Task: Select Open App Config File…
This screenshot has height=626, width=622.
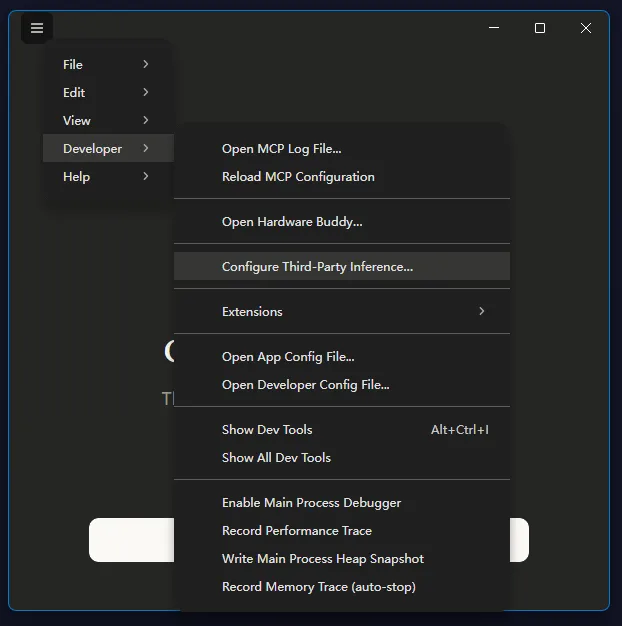Action: click(x=342, y=357)
